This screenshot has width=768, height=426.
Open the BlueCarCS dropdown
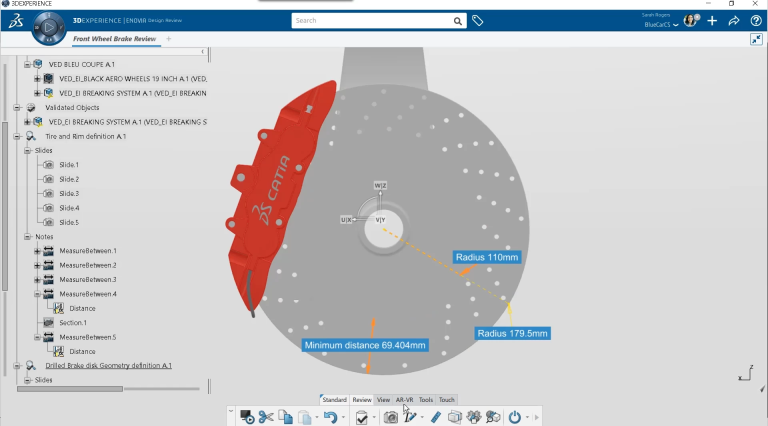[x=660, y=24]
